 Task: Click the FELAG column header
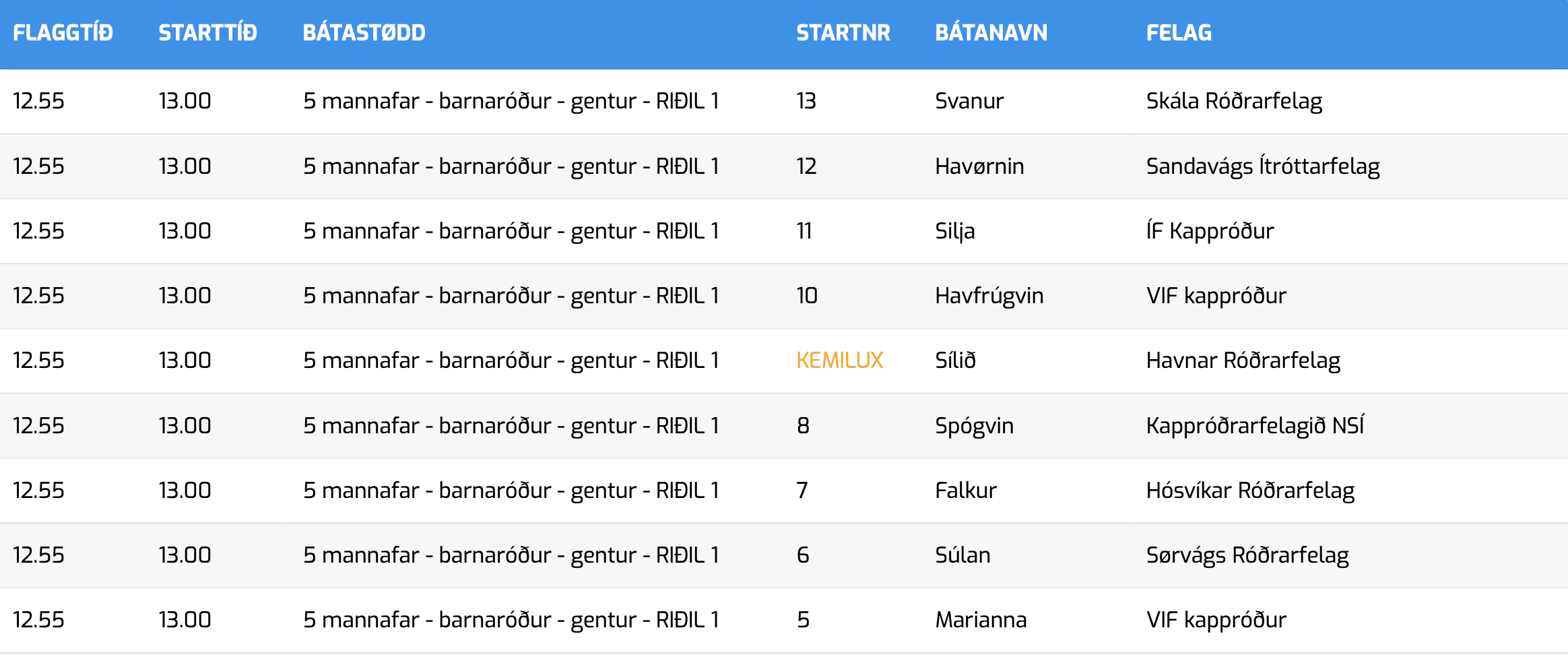[1179, 32]
